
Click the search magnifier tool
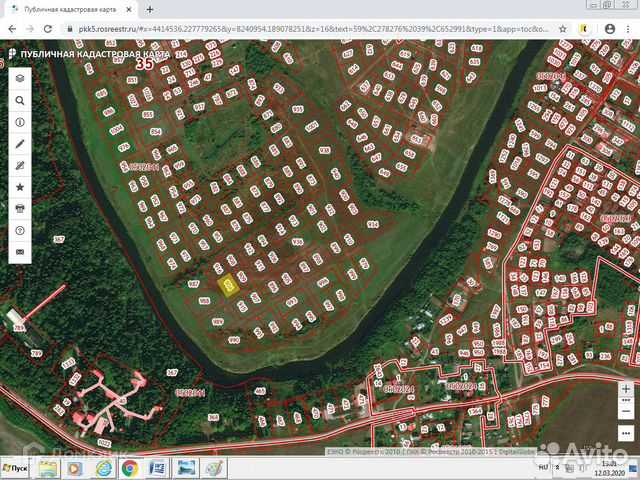pyautogui.click(x=20, y=100)
